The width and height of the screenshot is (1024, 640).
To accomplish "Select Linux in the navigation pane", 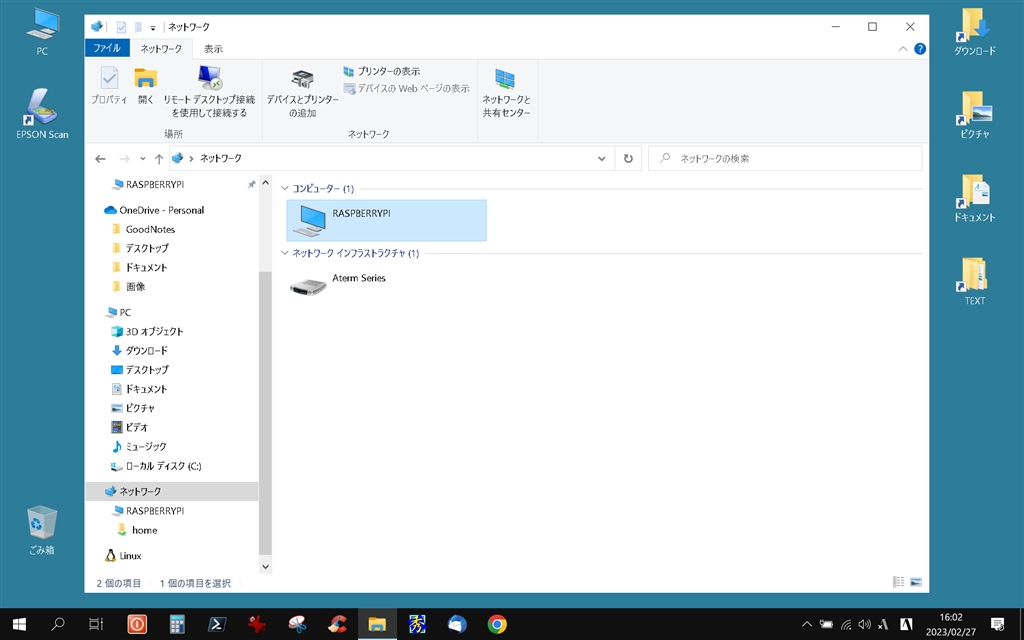I will [x=123, y=556].
